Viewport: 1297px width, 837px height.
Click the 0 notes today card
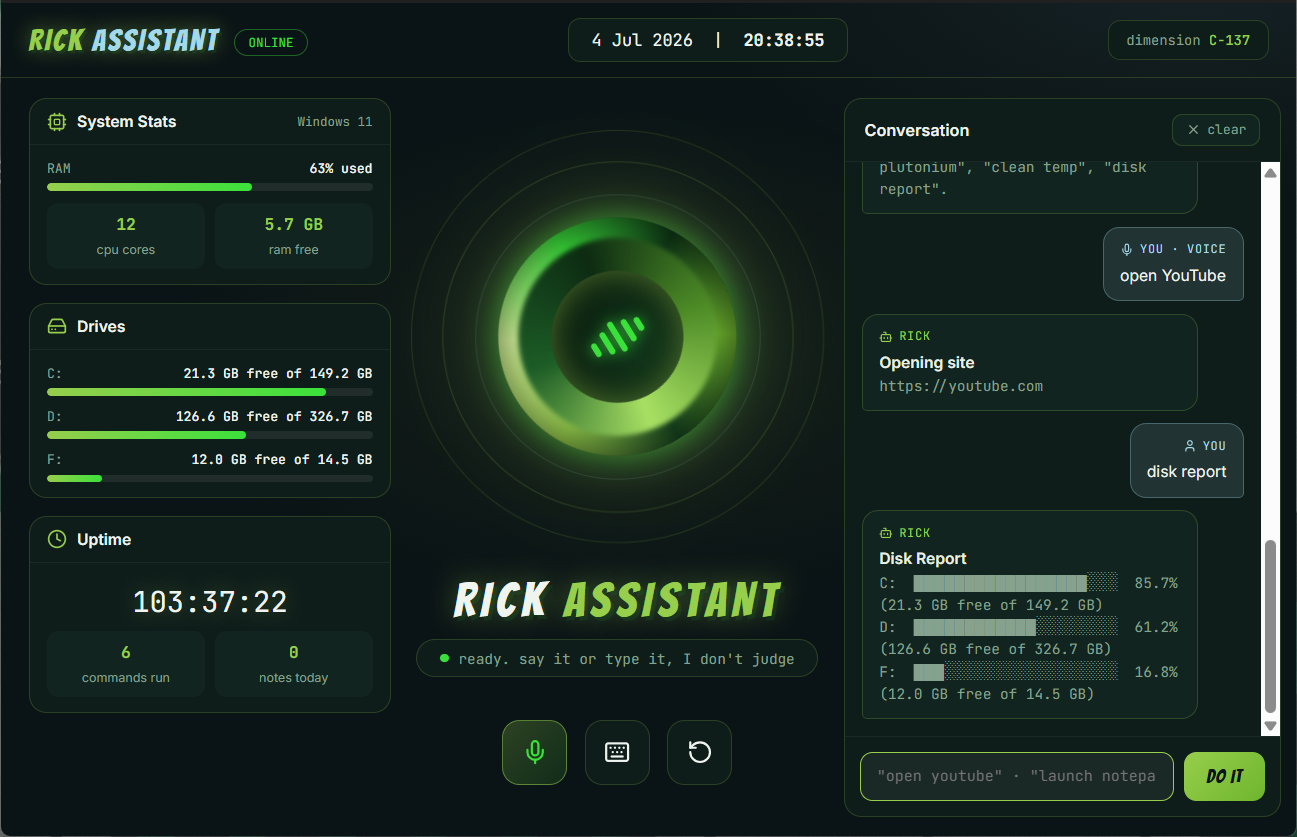tap(294, 664)
